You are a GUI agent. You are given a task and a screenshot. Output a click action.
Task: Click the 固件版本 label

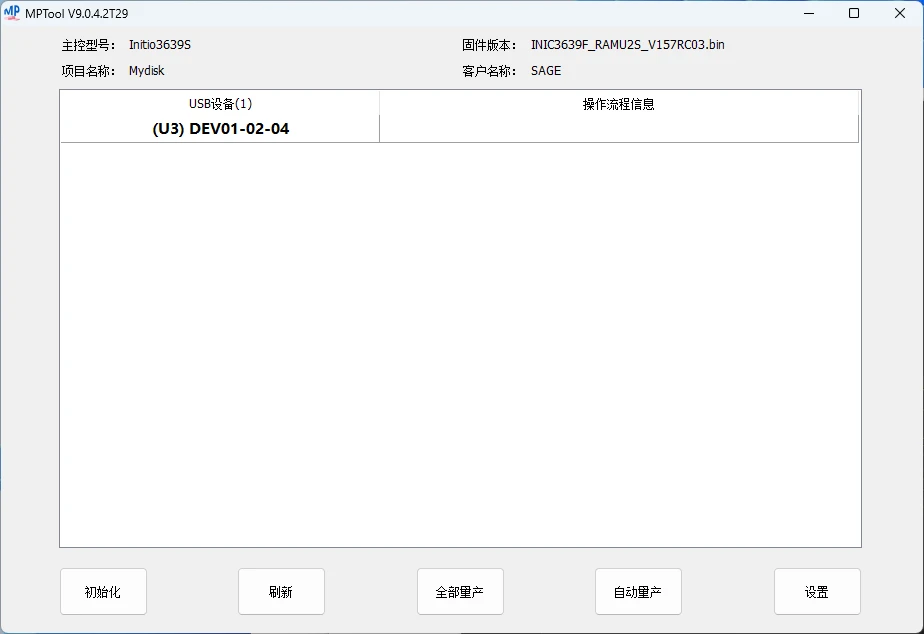(x=489, y=45)
